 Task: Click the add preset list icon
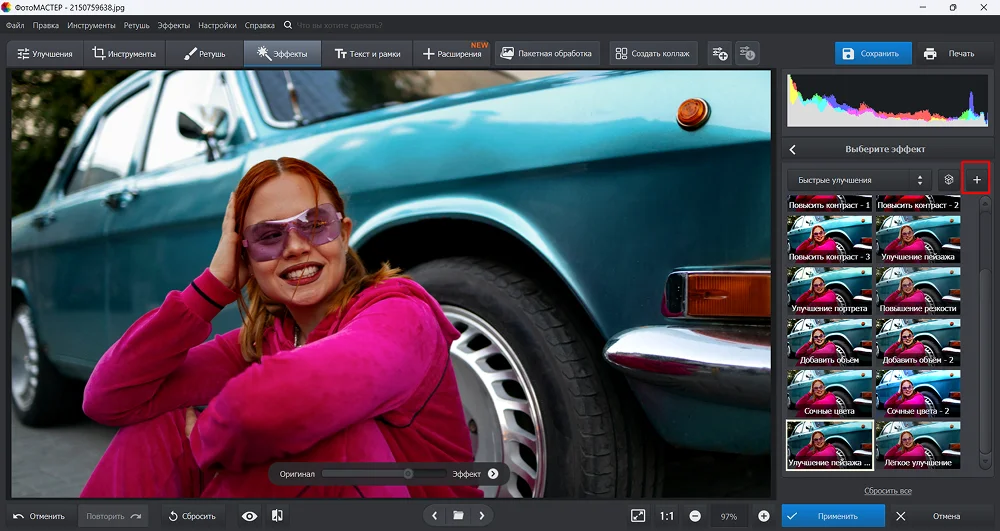pyautogui.click(x=720, y=54)
